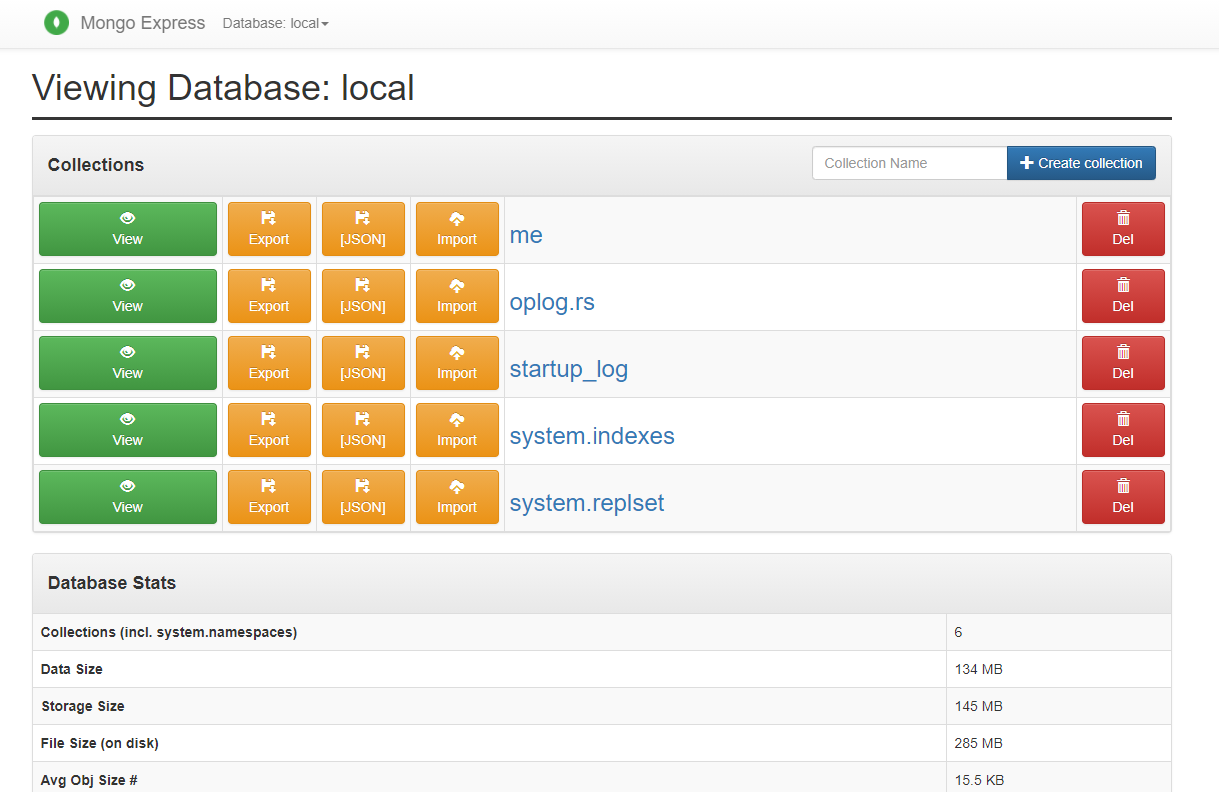View the startup_log collection

pyautogui.click(x=128, y=363)
